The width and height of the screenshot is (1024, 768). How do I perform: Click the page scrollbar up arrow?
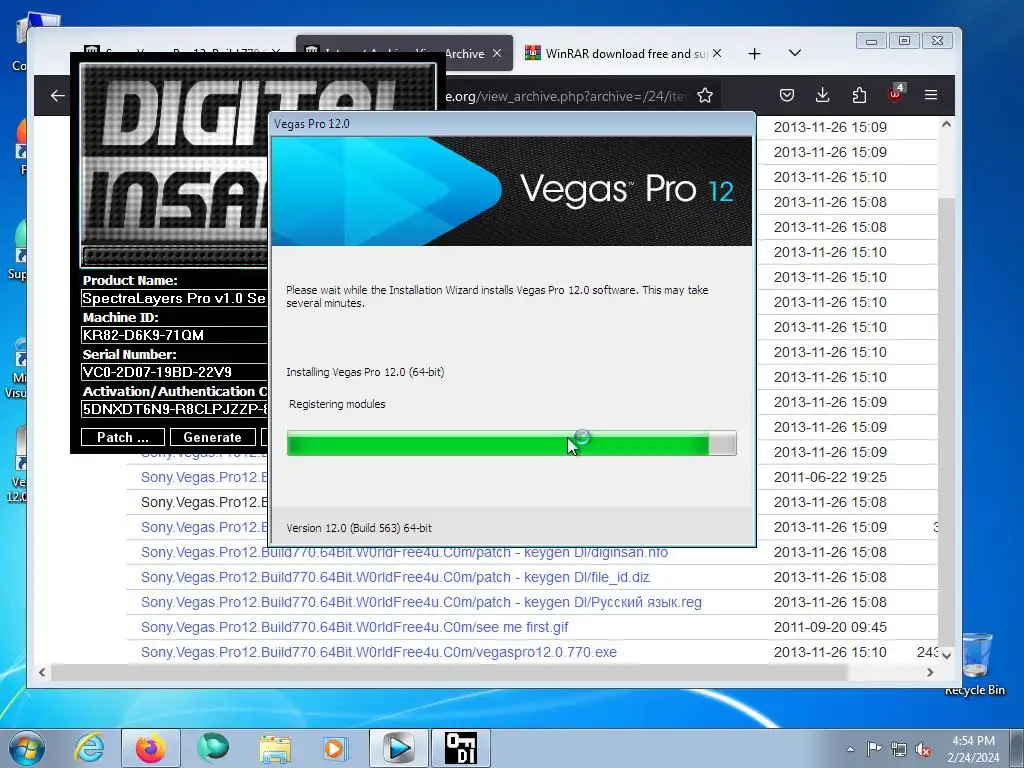(946, 124)
